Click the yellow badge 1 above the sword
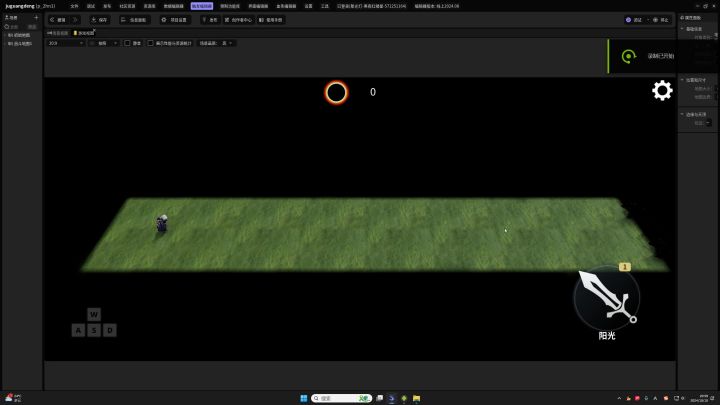The image size is (720, 405). click(x=624, y=267)
